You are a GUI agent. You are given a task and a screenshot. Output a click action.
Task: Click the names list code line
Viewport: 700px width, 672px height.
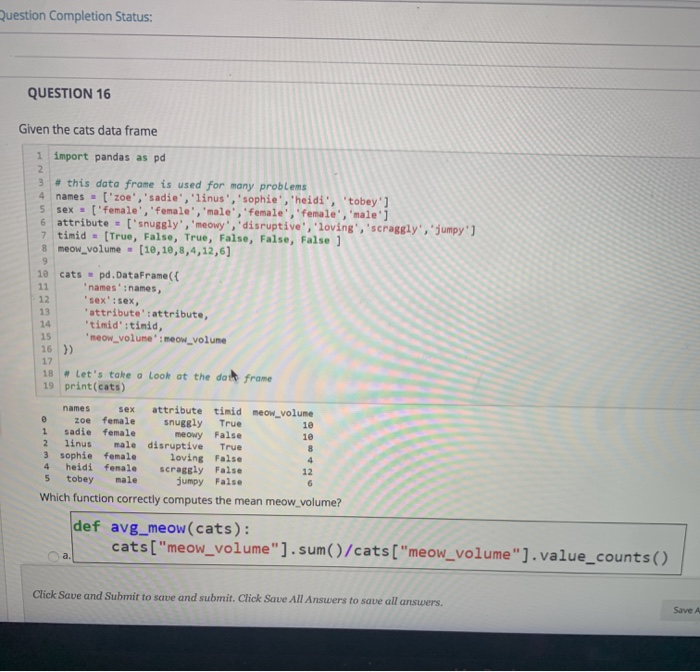pyautogui.click(x=222, y=199)
